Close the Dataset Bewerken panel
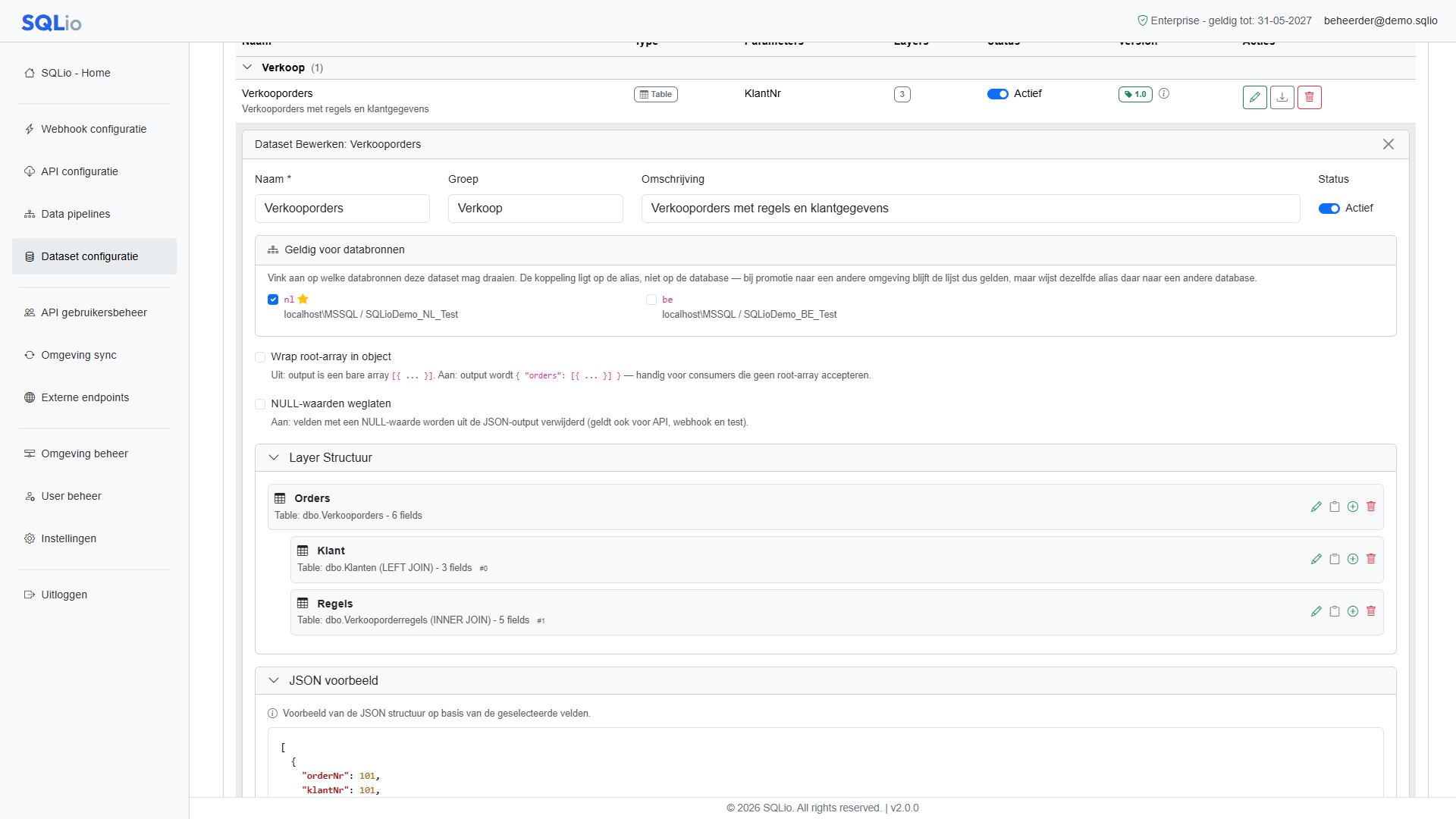The width and height of the screenshot is (1456, 819). coord(1389,144)
